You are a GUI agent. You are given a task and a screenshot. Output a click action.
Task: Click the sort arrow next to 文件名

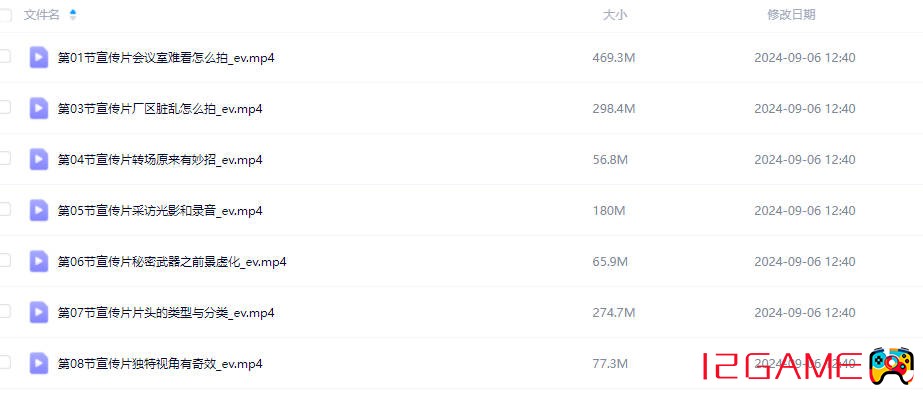(x=73, y=15)
